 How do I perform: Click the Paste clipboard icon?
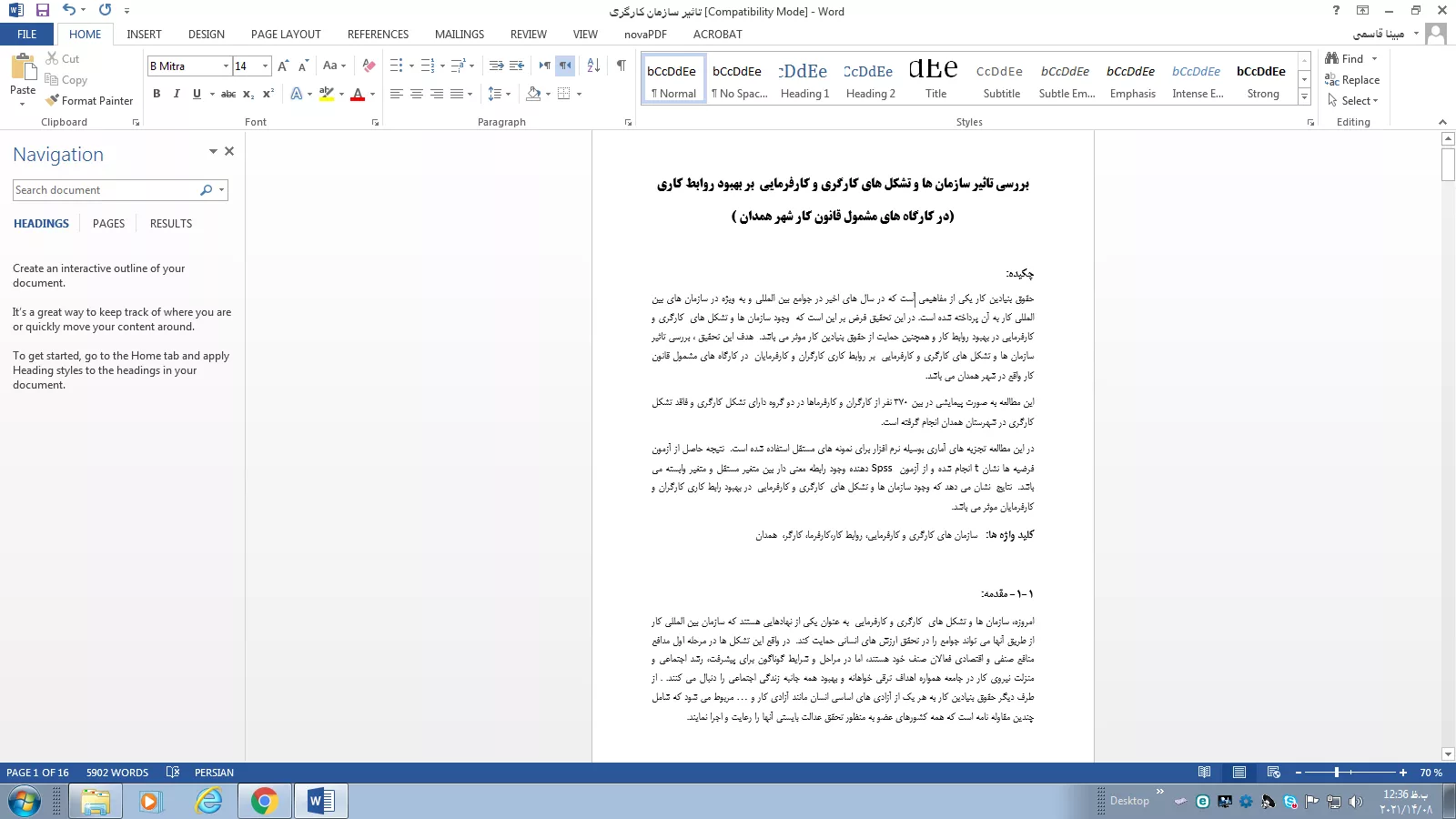tap(23, 68)
